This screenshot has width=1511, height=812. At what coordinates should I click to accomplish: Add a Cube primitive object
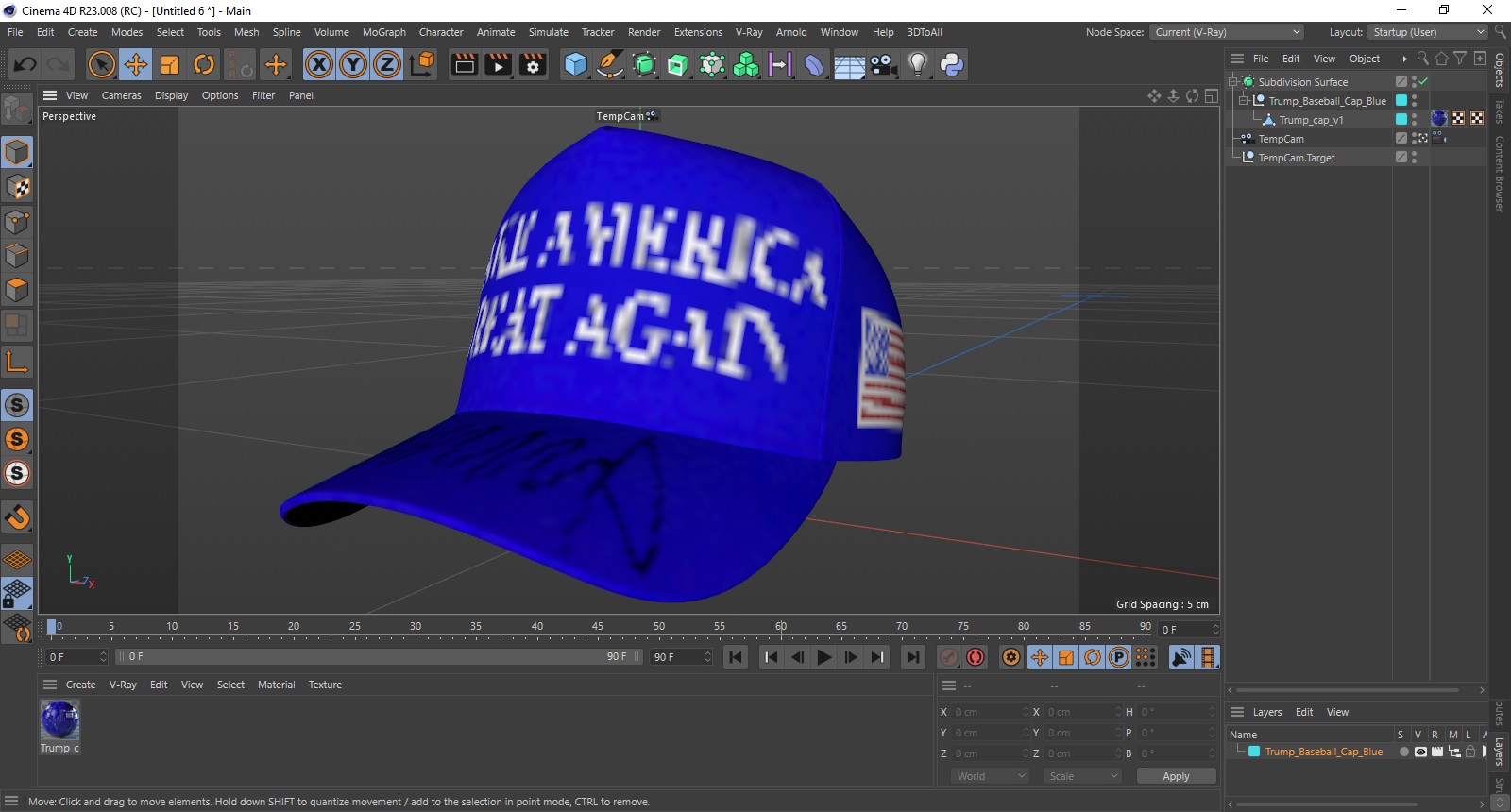click(x=575, y=64)
